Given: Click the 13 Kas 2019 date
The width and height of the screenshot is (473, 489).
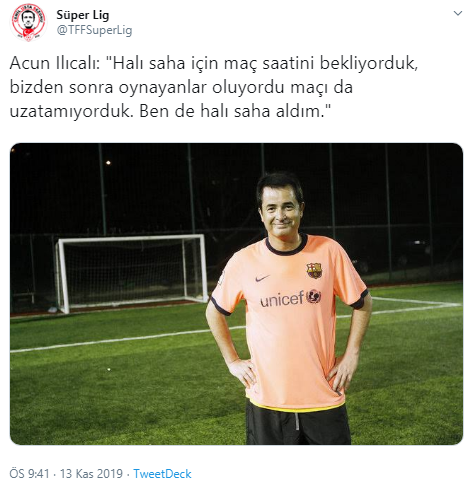Looking at the screenshot, I should (91, 474).
